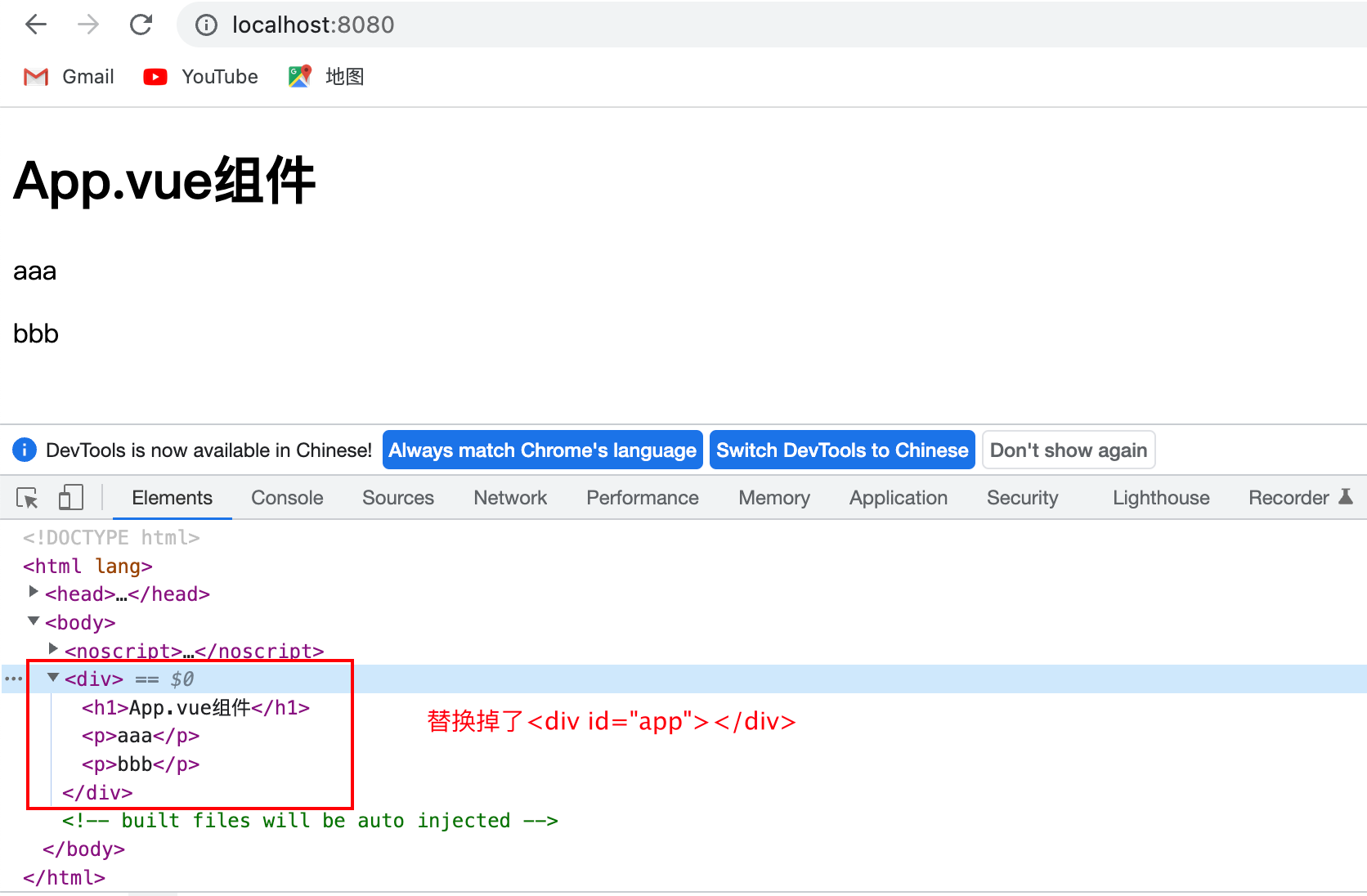Switch to the Network tab
This screenshot has height=896, width=1367.
509,497
